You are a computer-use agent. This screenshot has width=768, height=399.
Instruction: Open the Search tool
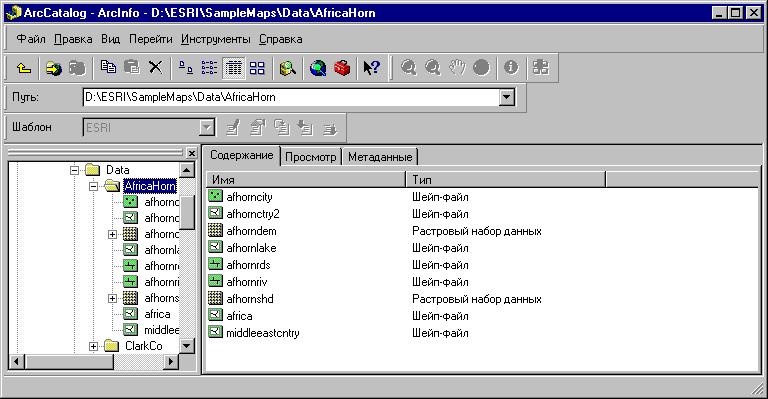point(288,68)
